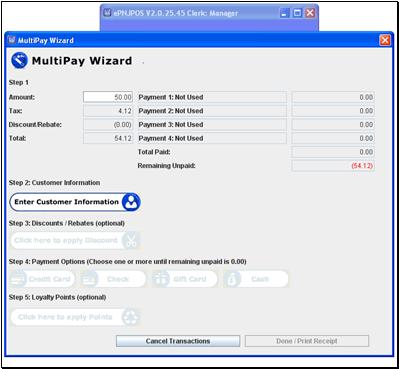Click the customer profile icon

point(131,202)
